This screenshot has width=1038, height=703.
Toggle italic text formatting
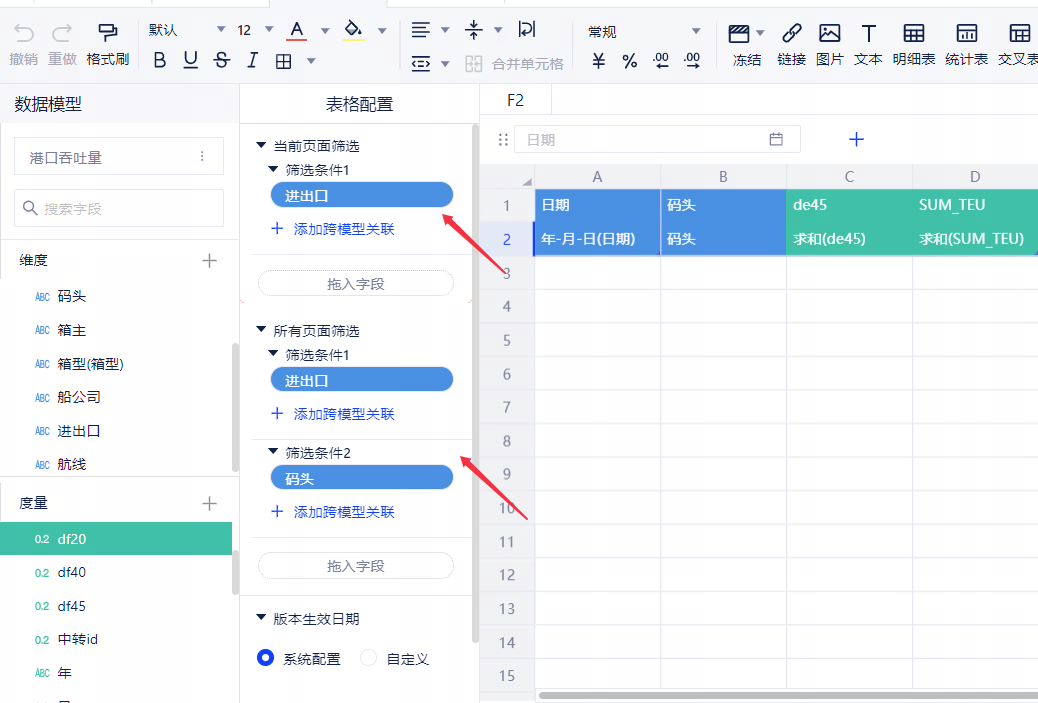point(252,61)
